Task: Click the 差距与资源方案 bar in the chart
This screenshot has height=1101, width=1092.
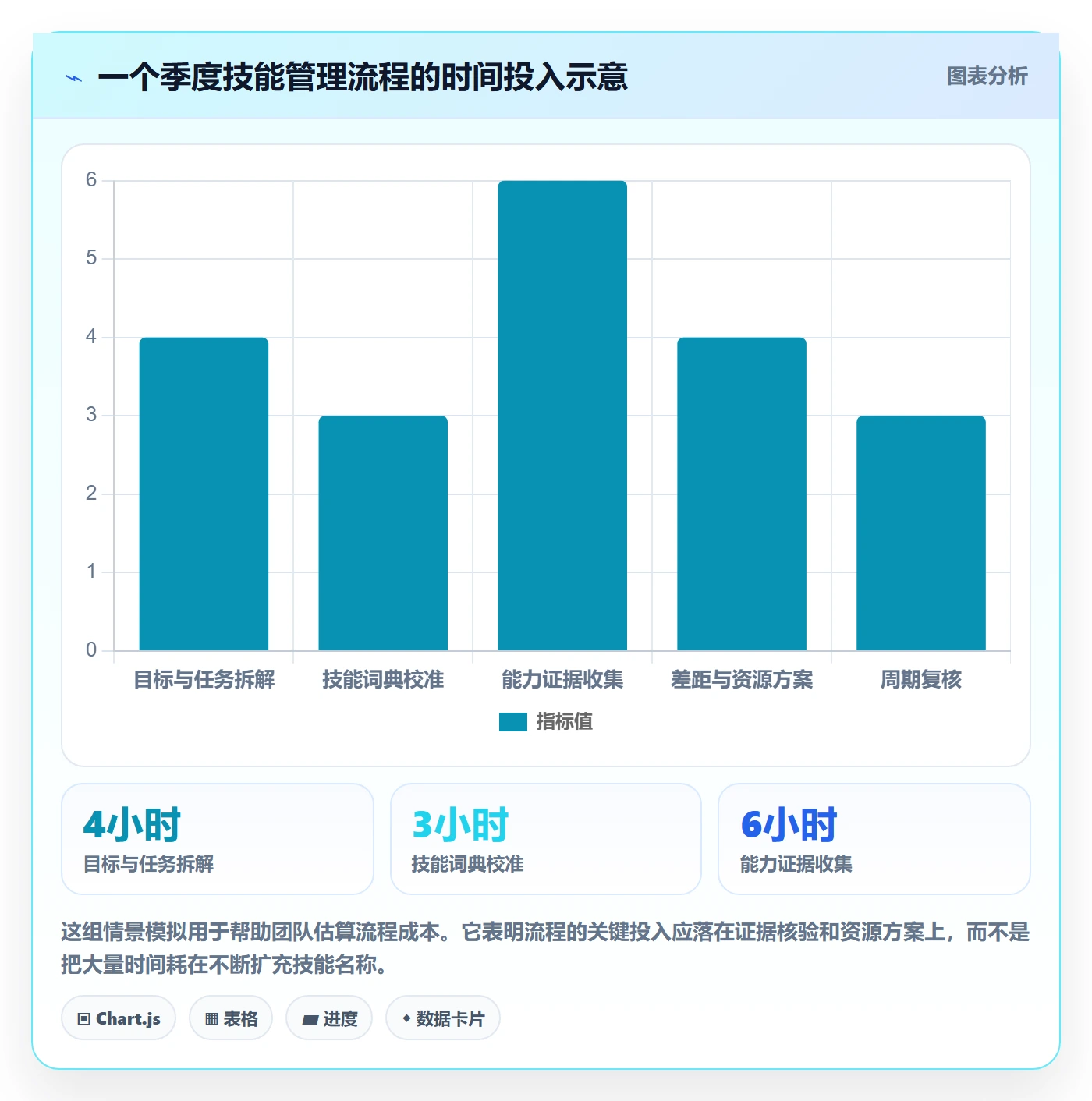Action: click(x=742, y=494)
